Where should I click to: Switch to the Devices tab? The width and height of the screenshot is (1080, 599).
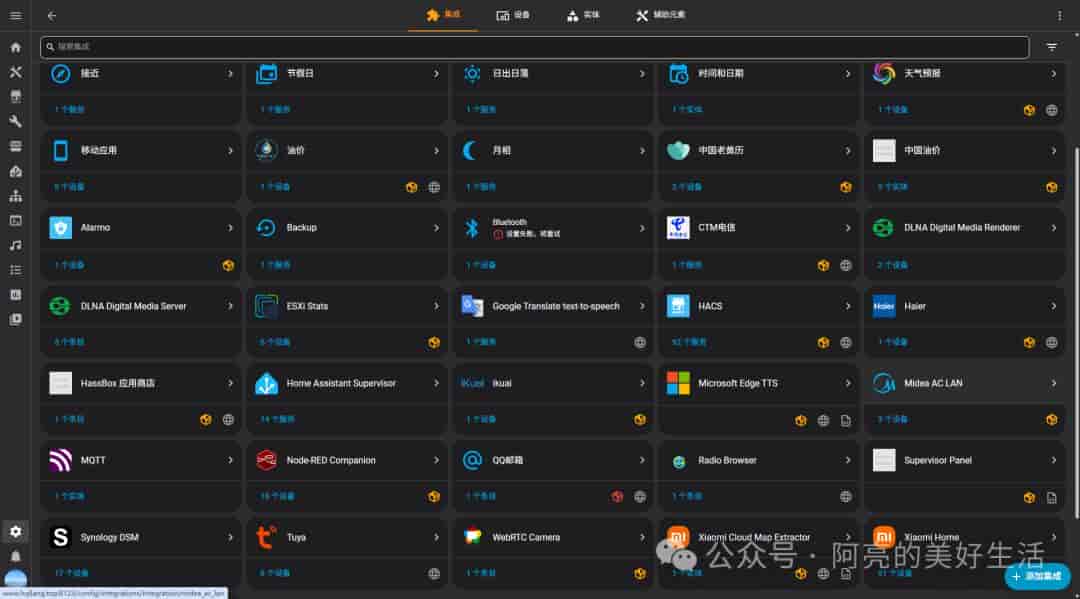(x=513, y=15)
